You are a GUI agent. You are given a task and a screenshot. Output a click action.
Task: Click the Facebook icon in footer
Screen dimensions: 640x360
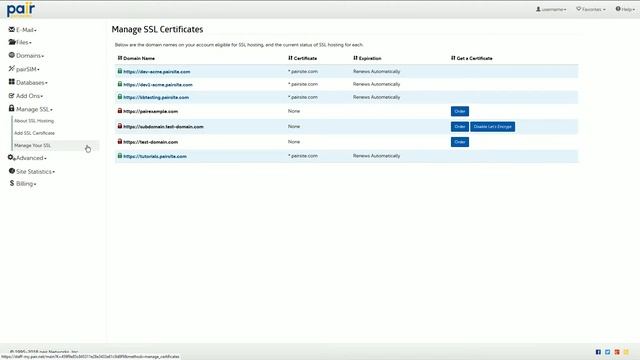tap(598, 352)
